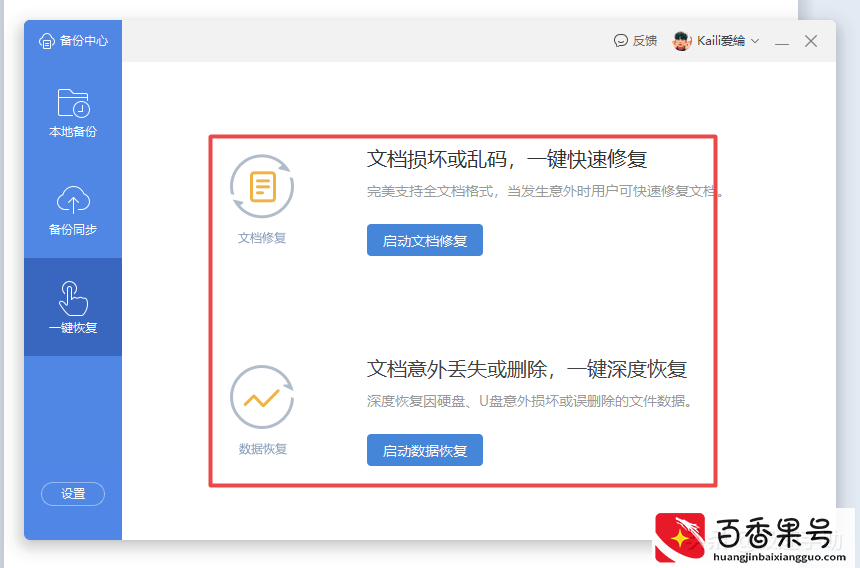
Task: Click the 备份中心 title text
Action: click(84, 41)
